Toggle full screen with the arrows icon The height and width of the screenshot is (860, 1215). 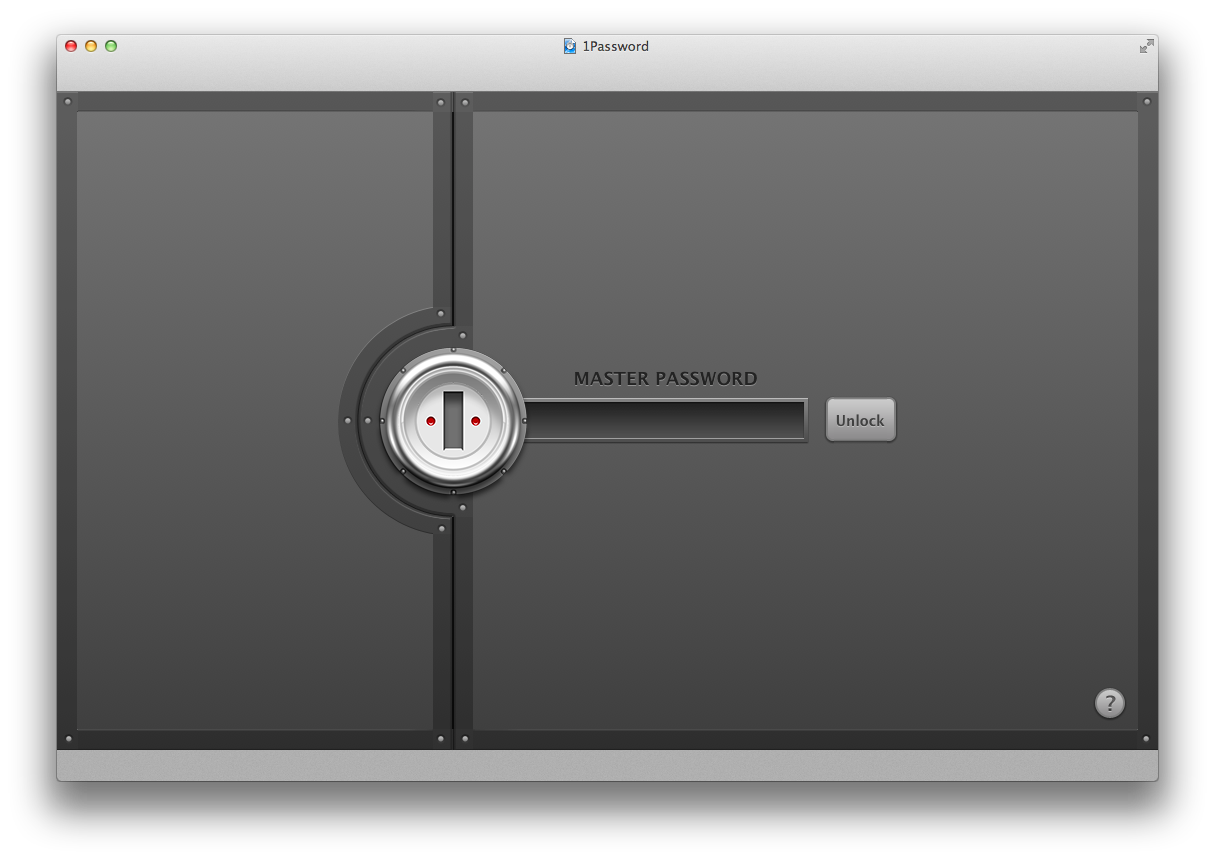pos(1146,46)
